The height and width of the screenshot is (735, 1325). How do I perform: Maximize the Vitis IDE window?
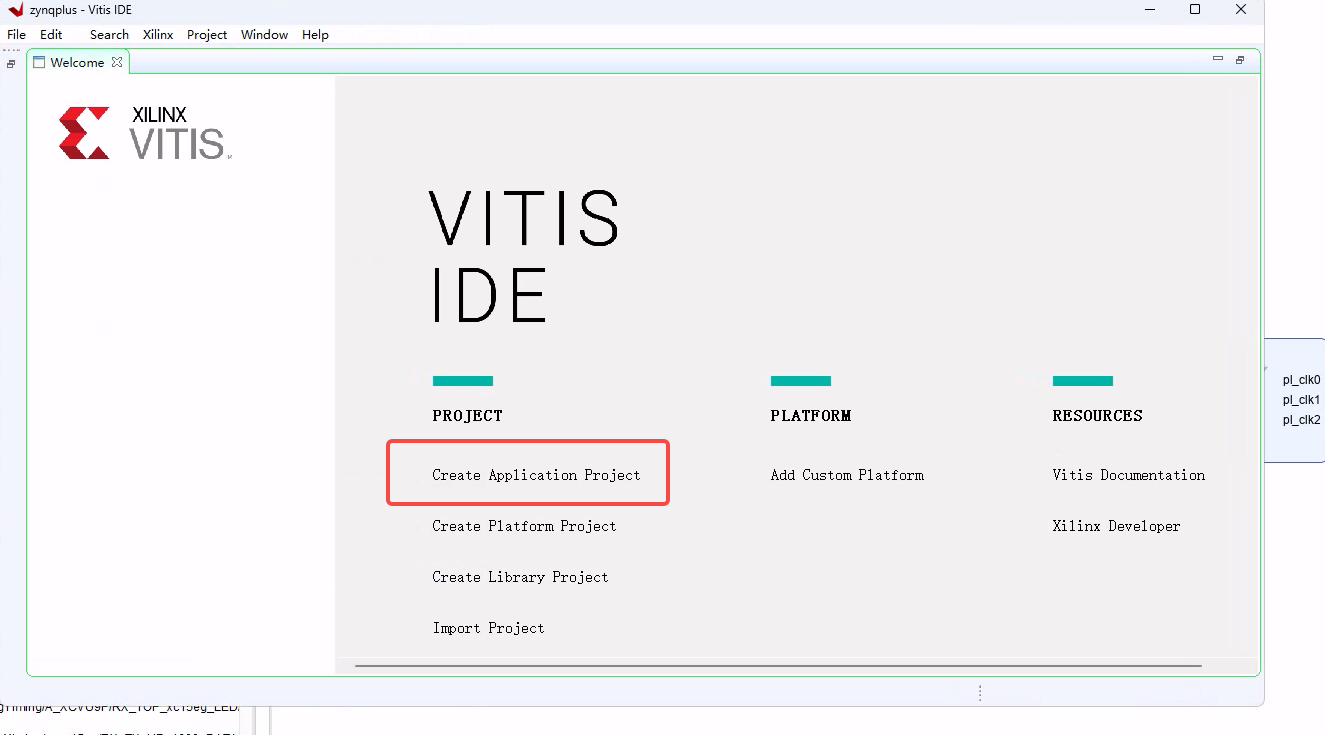pos(1195,9)
